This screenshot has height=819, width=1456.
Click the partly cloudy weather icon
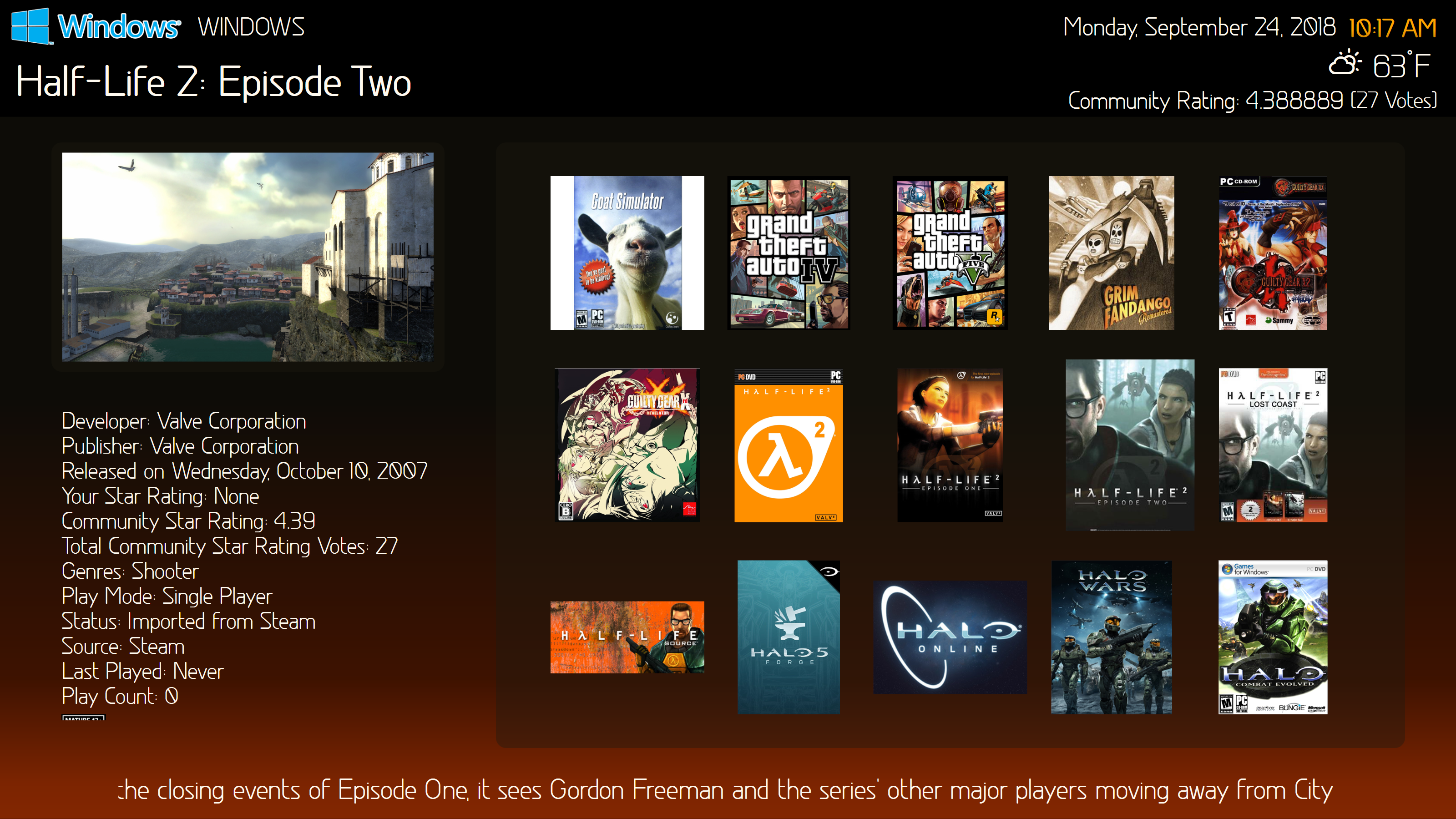coord(1345,63)
